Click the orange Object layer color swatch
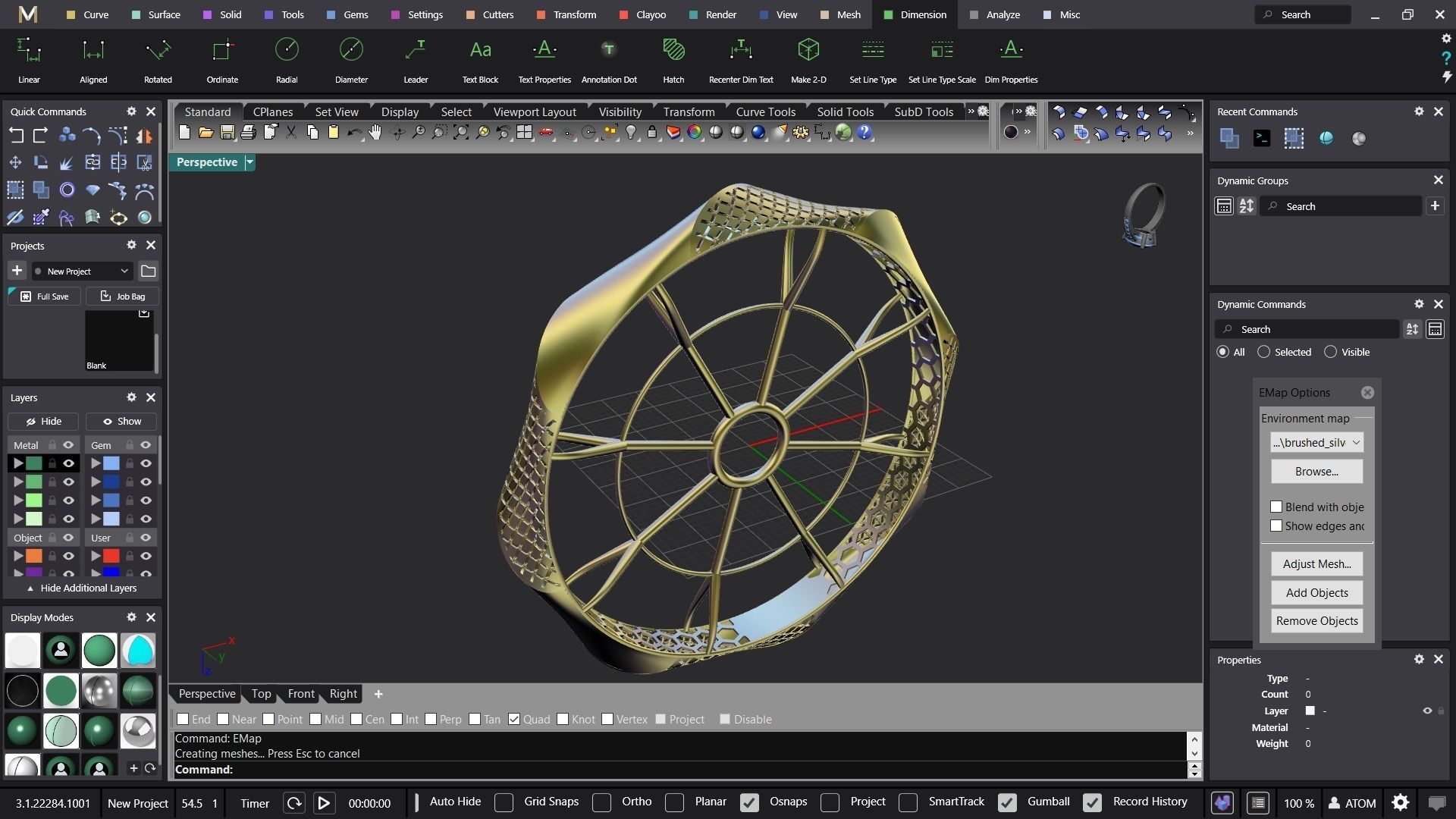The image size is (1456, 819). (34, 556)
